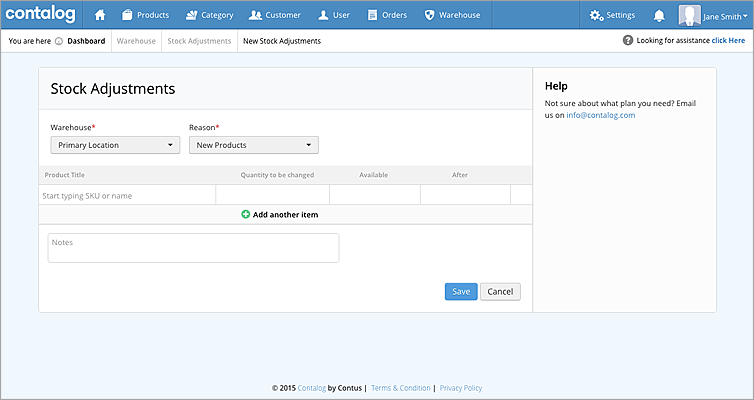The width and height of the screenshot is (754, 400).
Task: Click the notifications bell icon
Action: tap(659, 15)
